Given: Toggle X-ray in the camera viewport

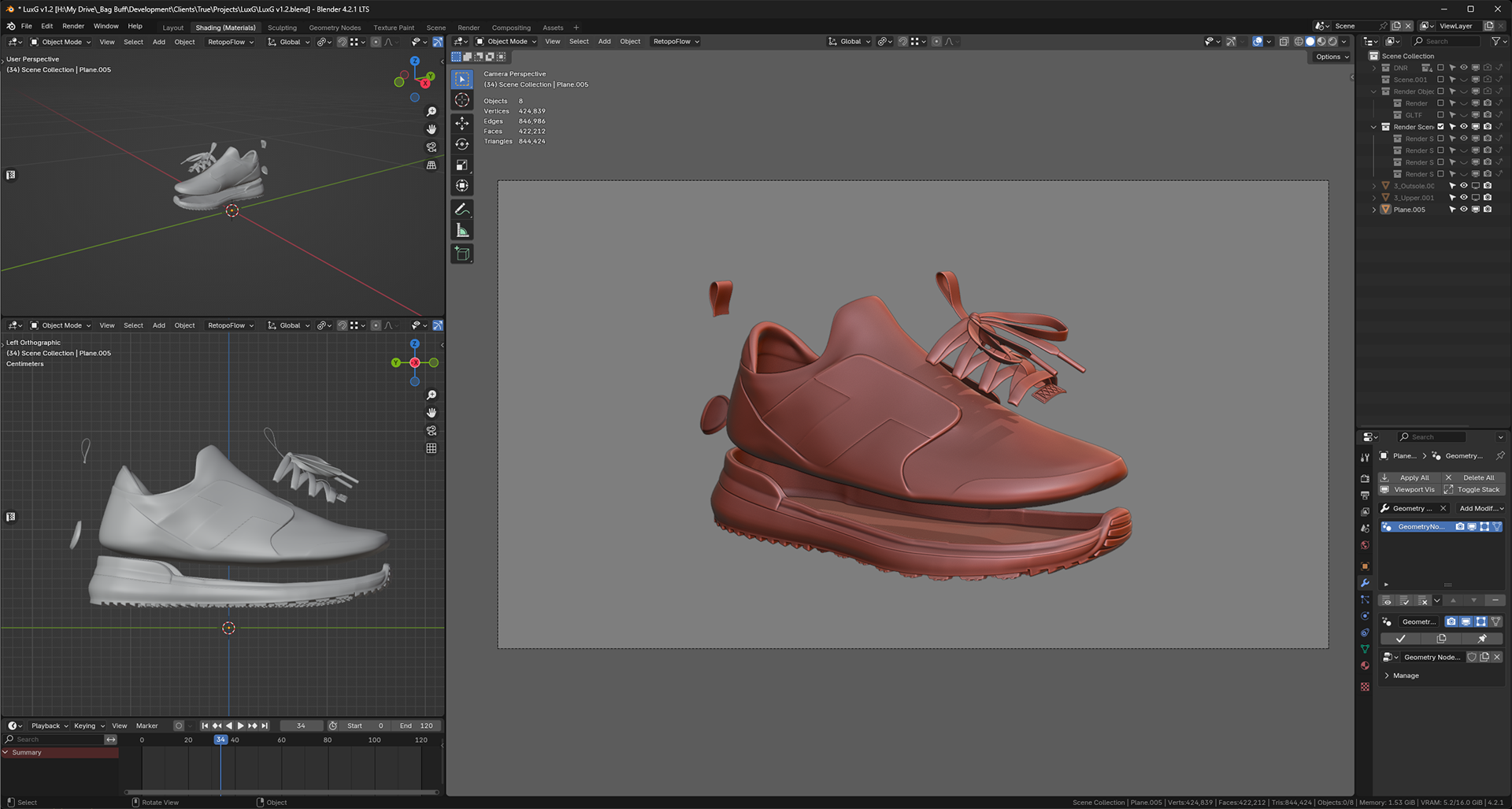Looking at the screenshot, I should (x=1284, y=42).
